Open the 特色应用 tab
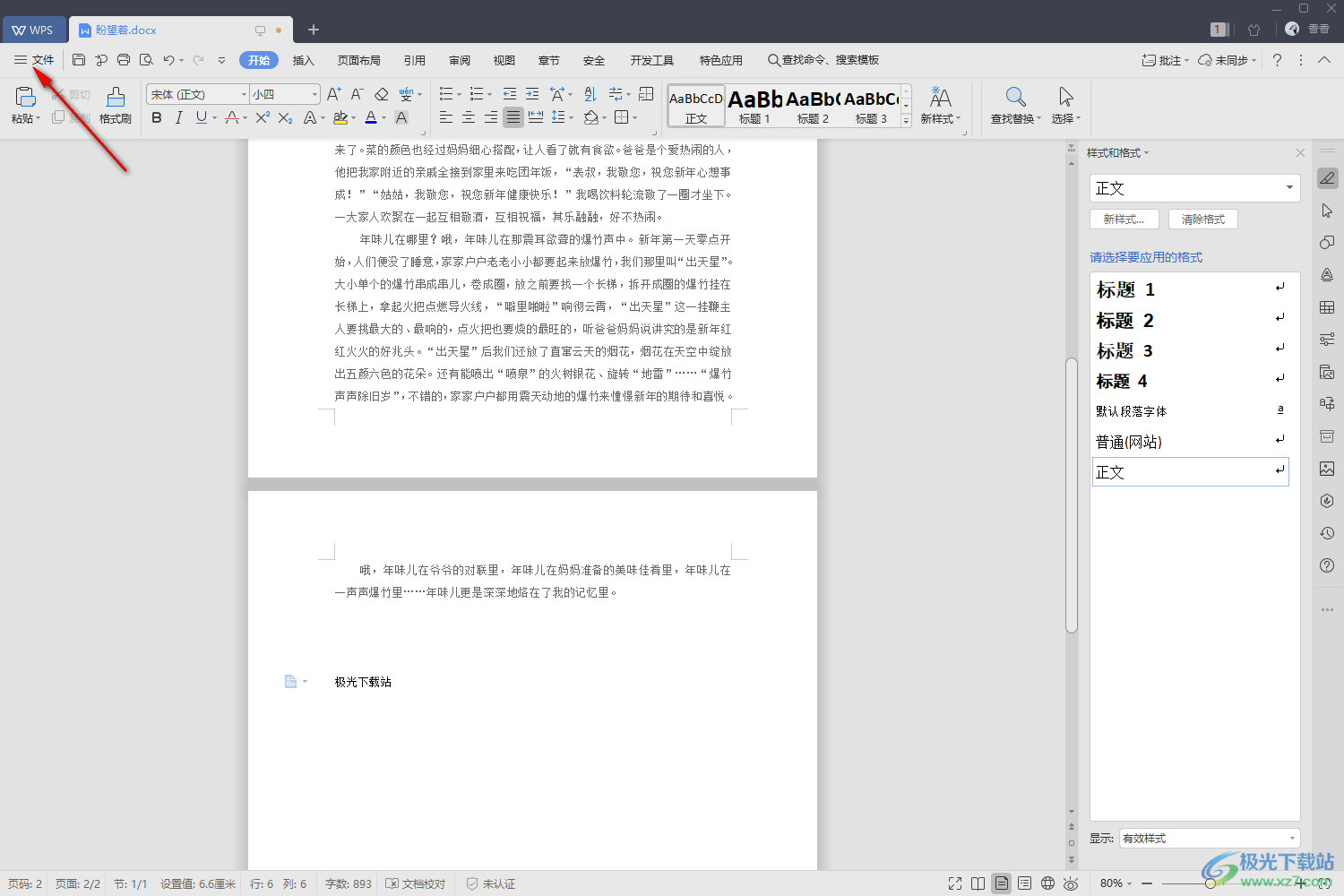 [721, 60]
